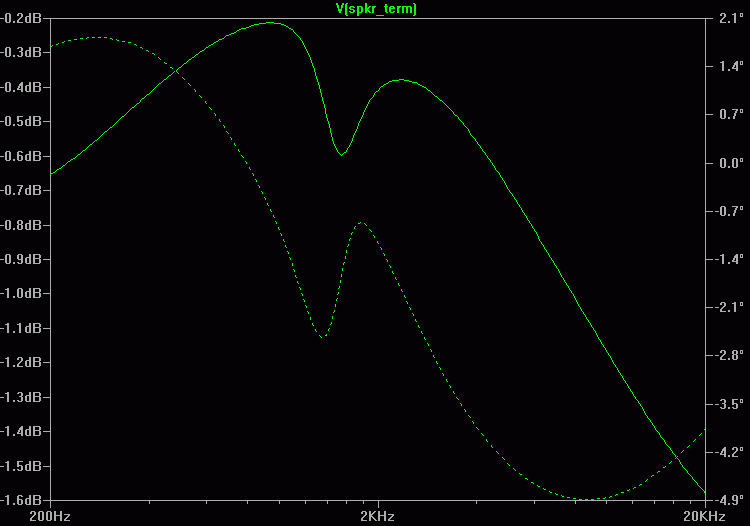Click the 20KHz frequency axis label
750x526 pixels.
704,516
